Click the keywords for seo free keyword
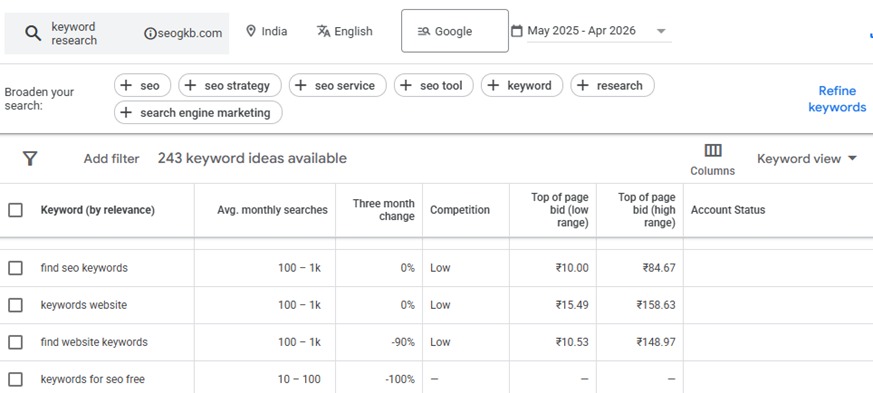 [92, 380]
